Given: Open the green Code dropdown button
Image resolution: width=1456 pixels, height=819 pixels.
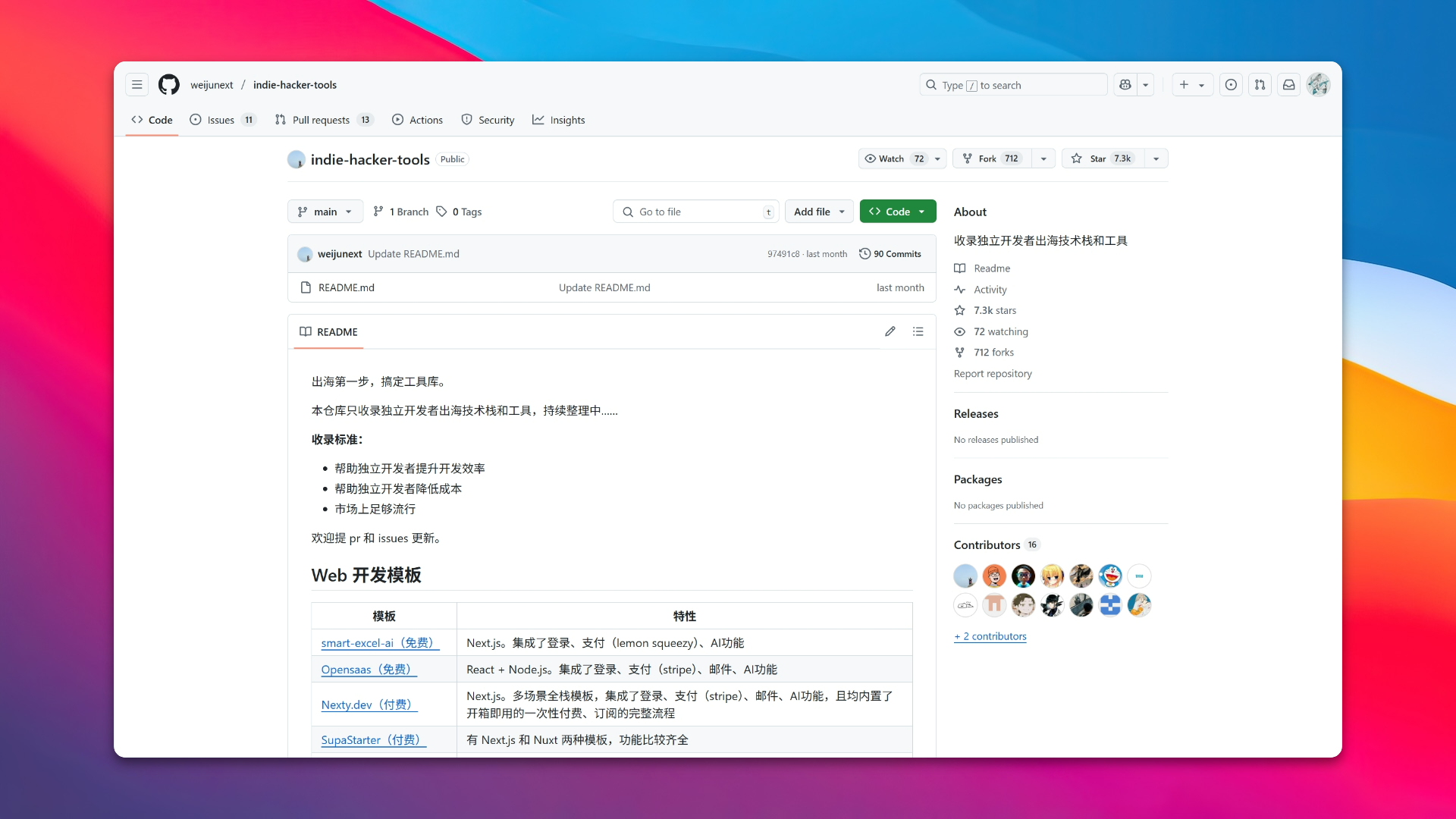Looking at the screenshot, I should (x=898, y=212).
